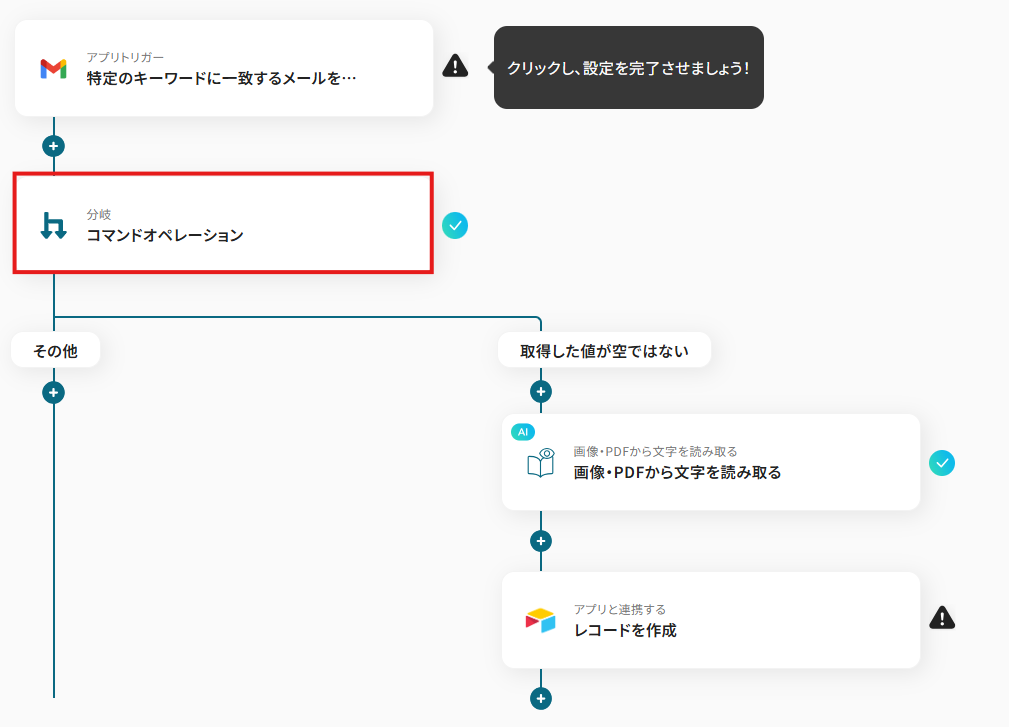Add a step below レコードを作成
1009x727 pixels.
pyautogui.click(x=541, y=699)
